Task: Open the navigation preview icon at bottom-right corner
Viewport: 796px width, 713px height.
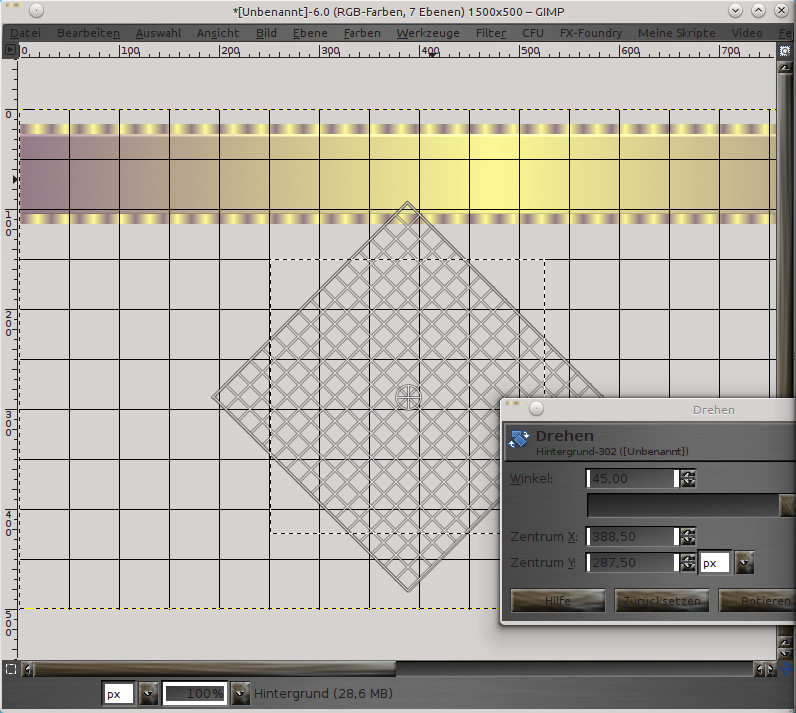Action: point(785,669)
